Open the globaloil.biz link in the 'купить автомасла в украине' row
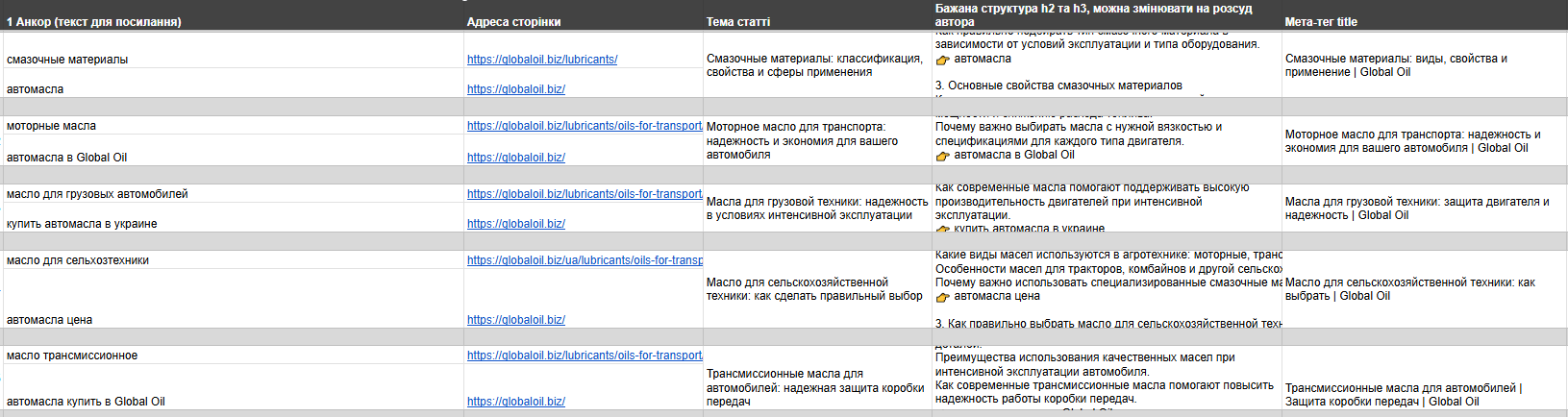This screenshot has width=1568, height=417. pos(516,224)
